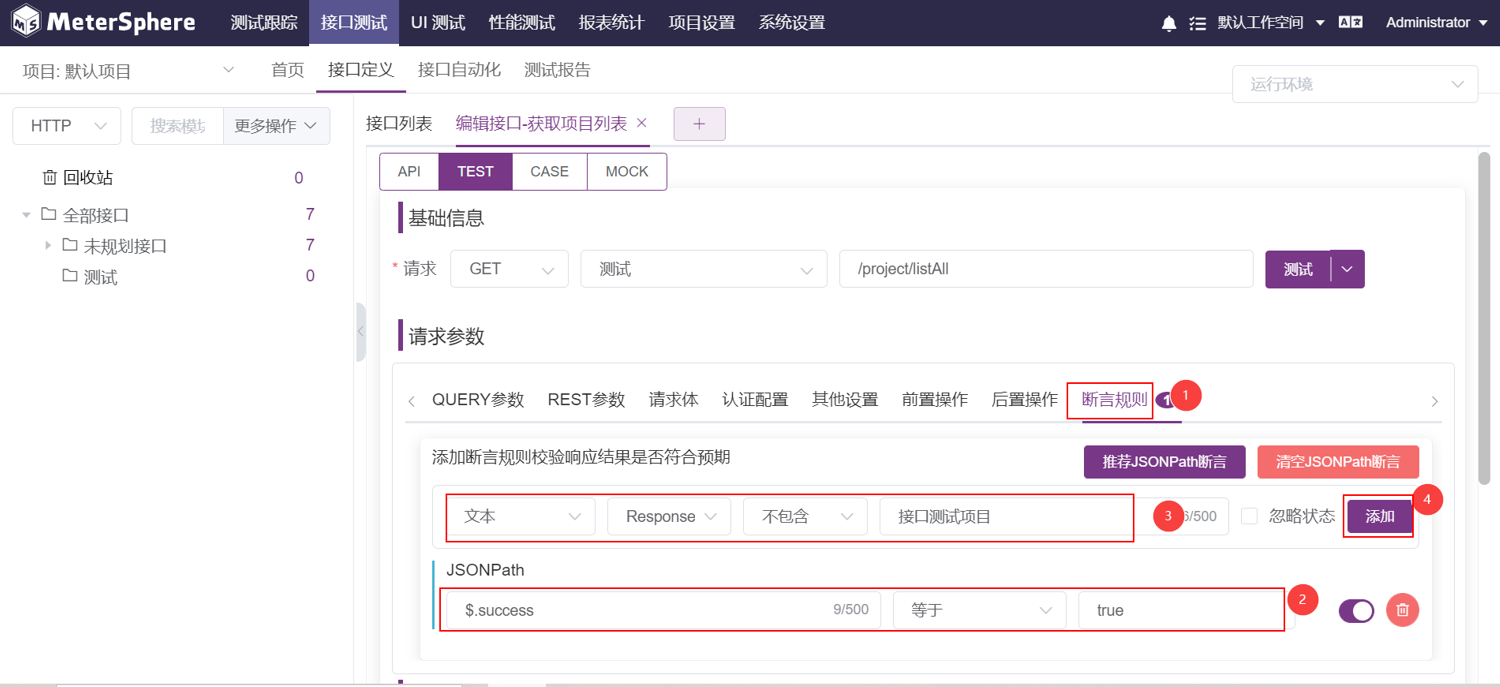This screenshot has height=687, width=1500.
Task: Open the 测试 module dropdown
Action: pos(703,269)
